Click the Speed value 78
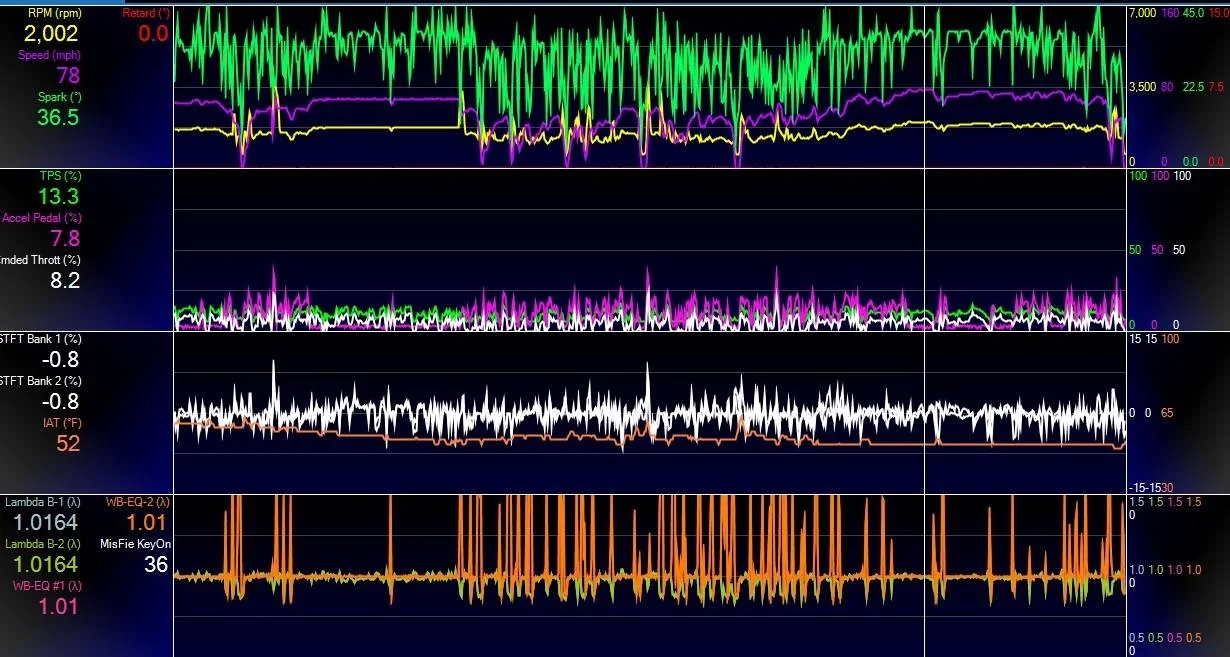This screenshot has height=657, width=1230. pos(68,75)
